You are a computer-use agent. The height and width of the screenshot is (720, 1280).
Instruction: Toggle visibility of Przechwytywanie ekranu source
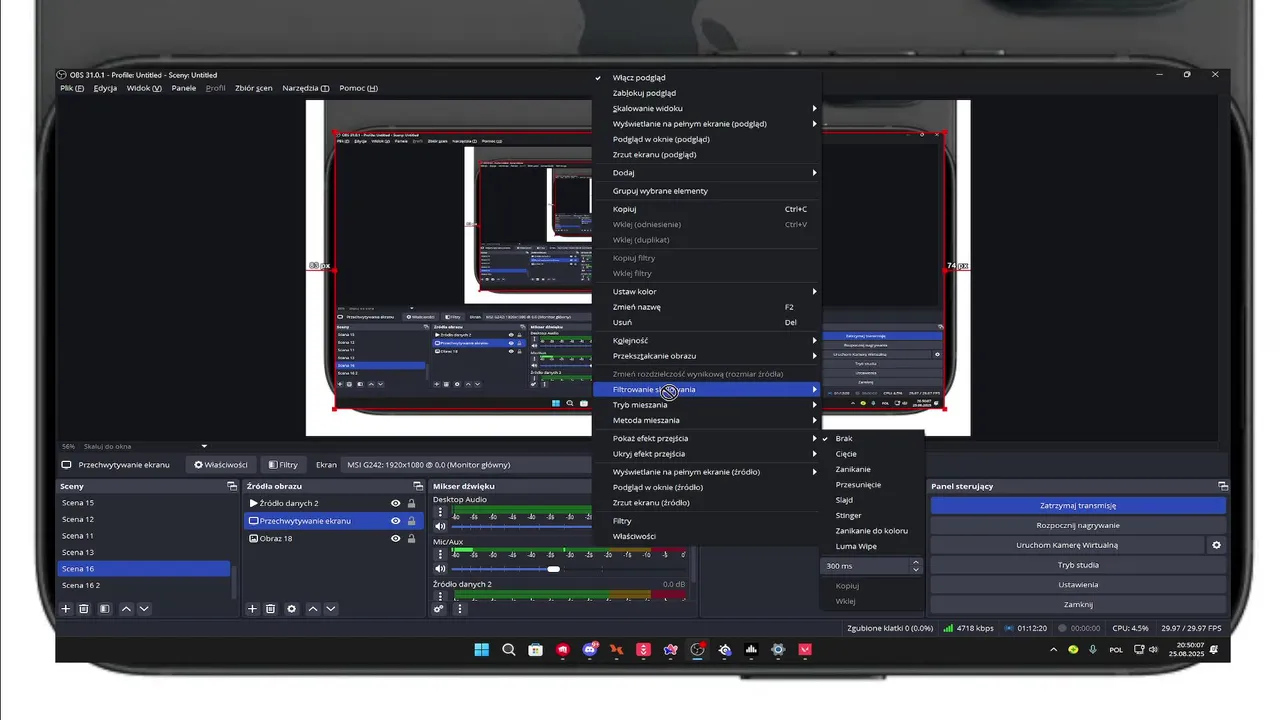396,521
